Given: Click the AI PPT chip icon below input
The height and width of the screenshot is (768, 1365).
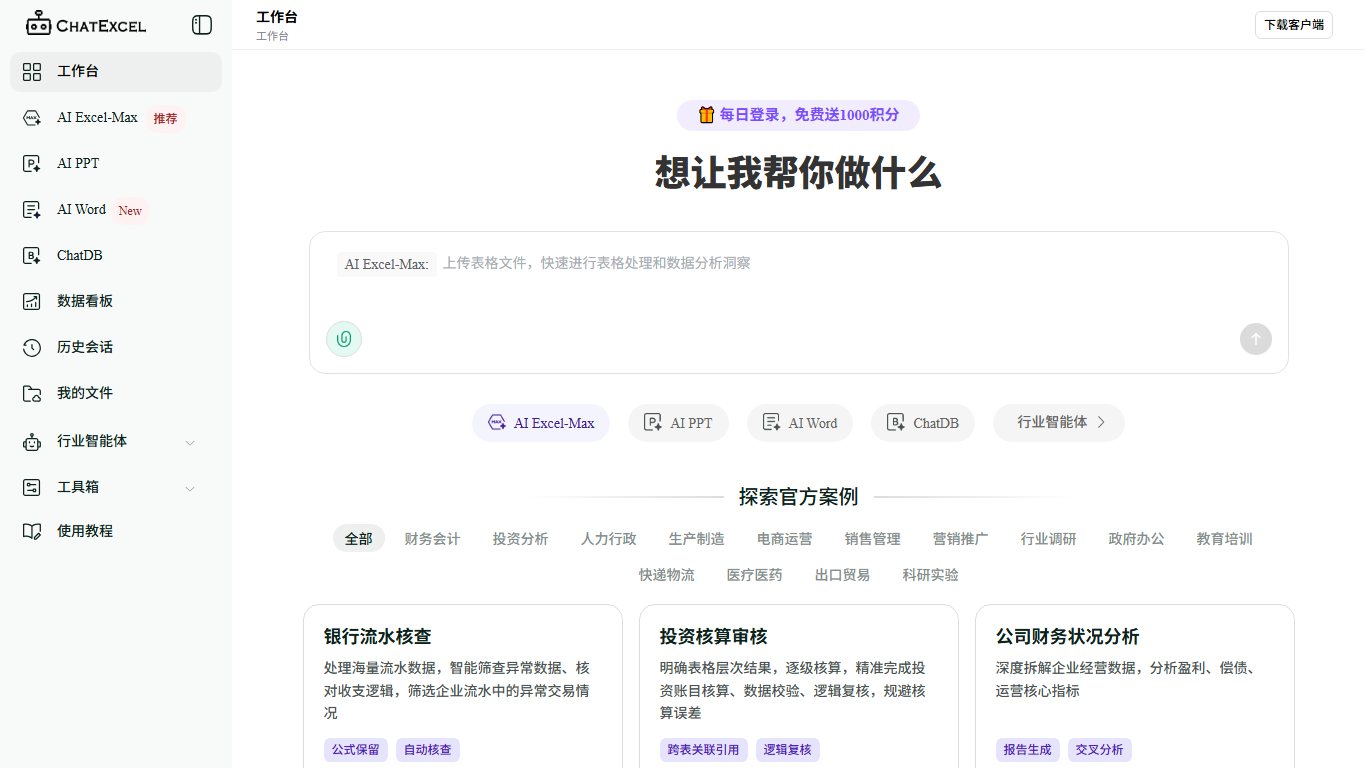Looking at the screenshot, I should [653, 423].
